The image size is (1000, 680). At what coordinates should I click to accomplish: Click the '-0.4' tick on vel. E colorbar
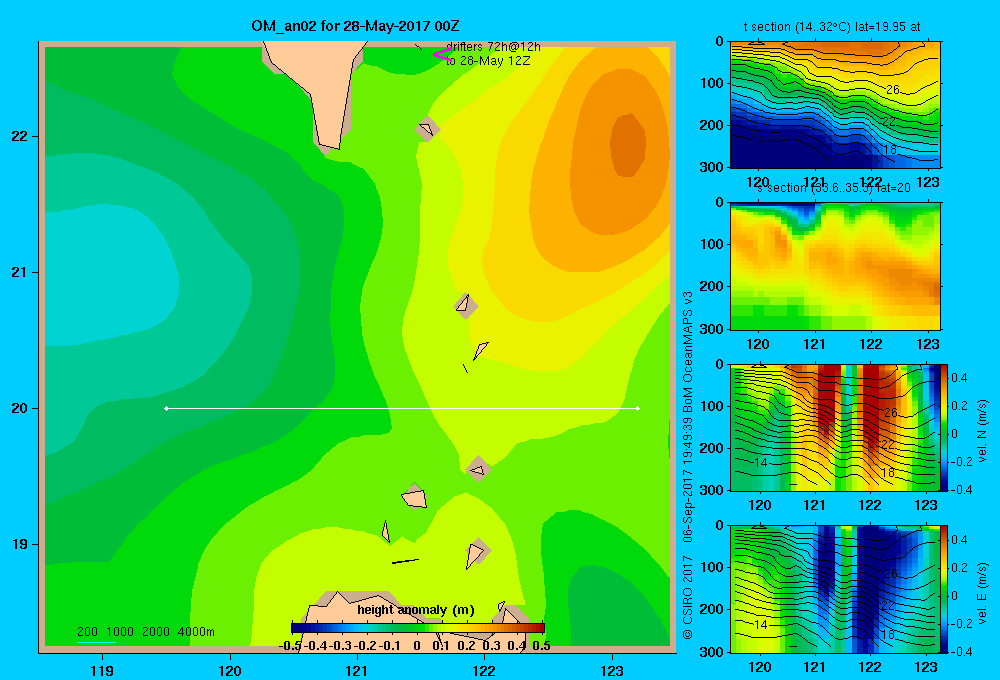959,651
